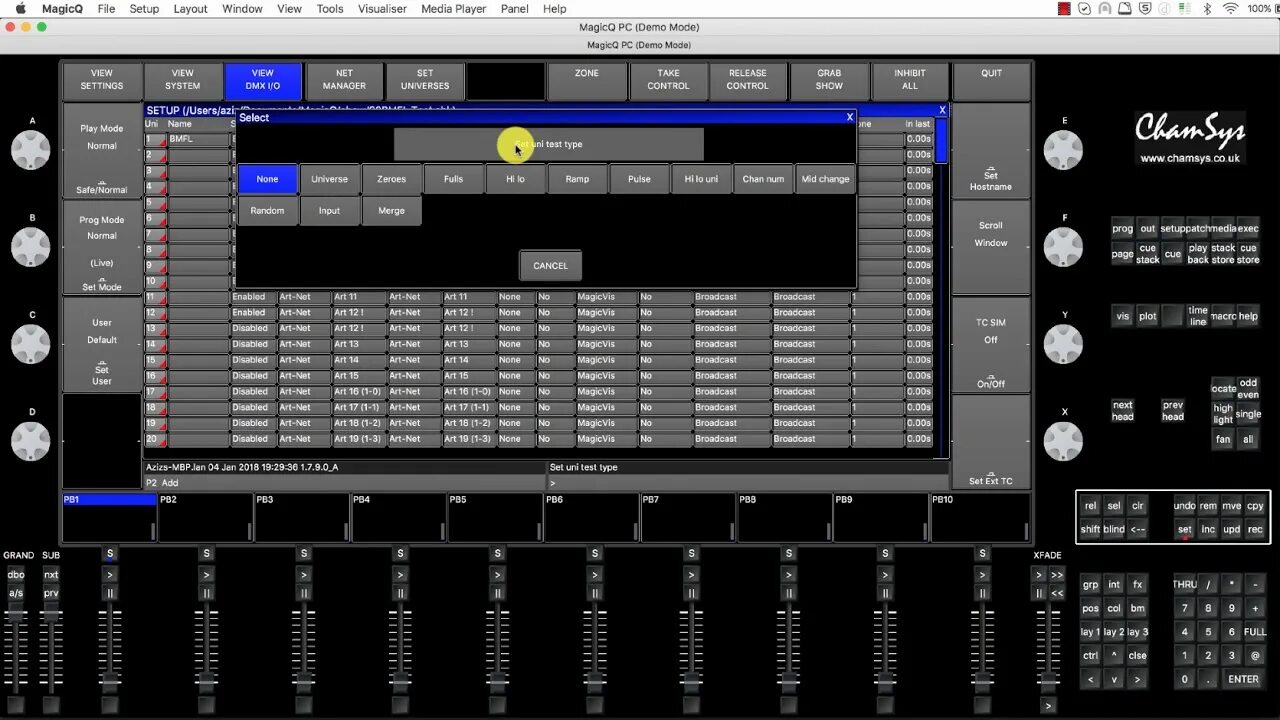
Task: Cancel the Select dialog
Action: [550, 266]
